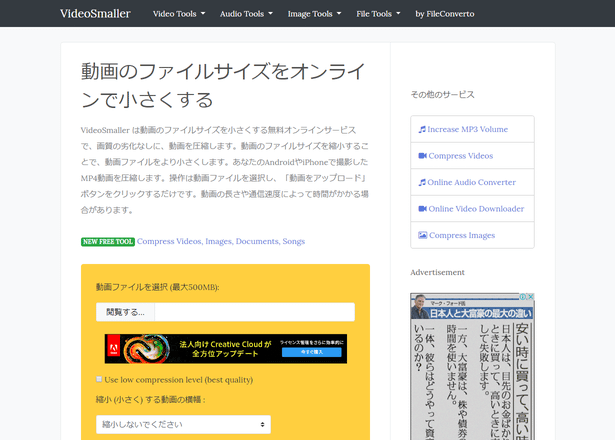This screenshot has width=615, height=440.
Task: Click the camera icon beside Compress Videos
Action: click(422, 156)
